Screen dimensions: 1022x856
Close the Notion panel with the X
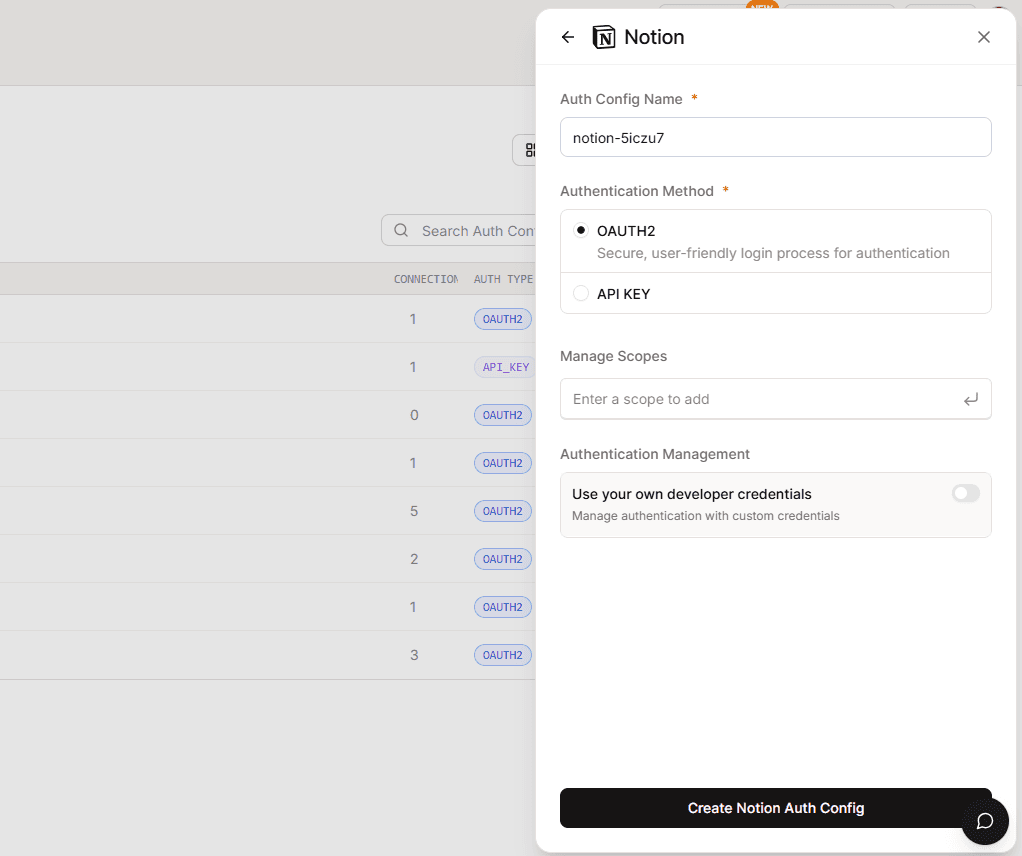pyautogui.click(x=984, y=37)
